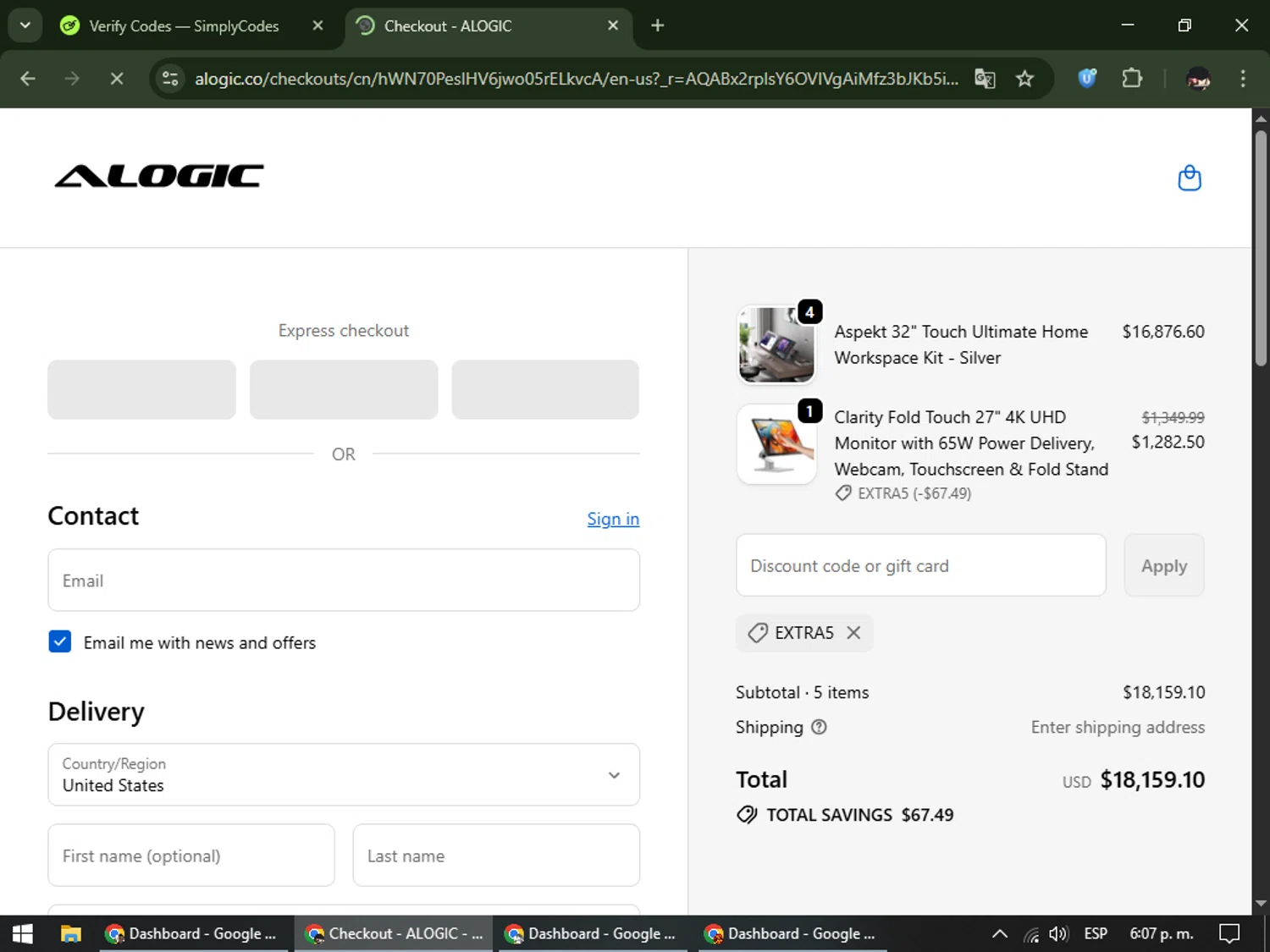Close the Verify Codes — SimplyCodes tab
The image size is (1270, 952).
[x=317, y=25]
